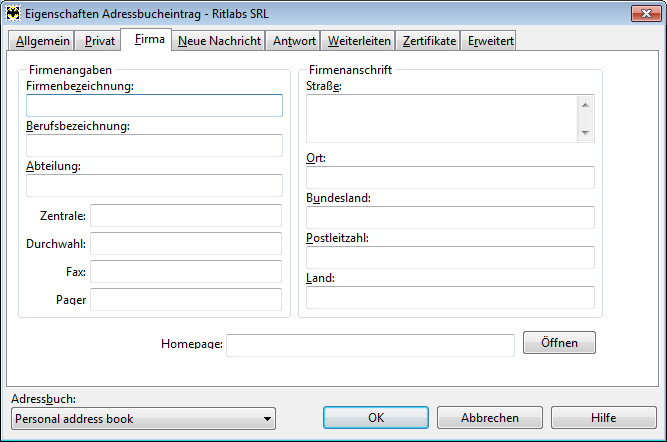Focus the Firmenbezeichnung input field

tap(154, 106)
